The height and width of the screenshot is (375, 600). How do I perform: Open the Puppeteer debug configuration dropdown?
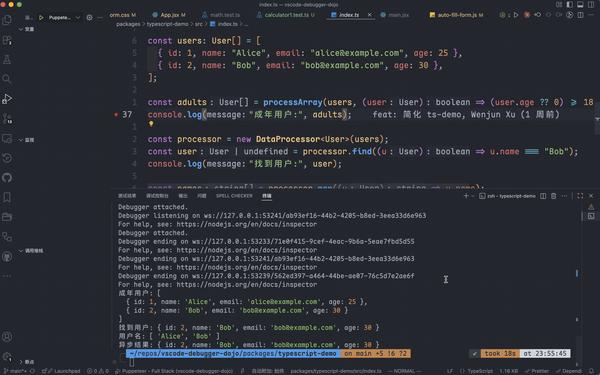click(64, 17)
